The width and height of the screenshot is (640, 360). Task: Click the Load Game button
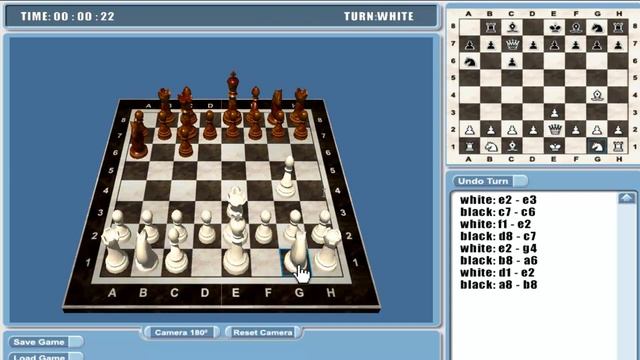[45, 356]
